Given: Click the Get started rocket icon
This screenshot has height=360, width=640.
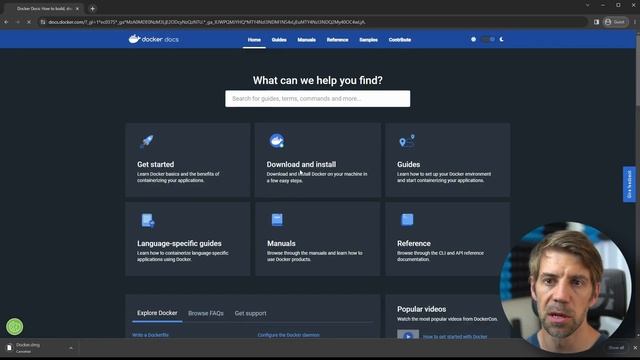Looking at the screenshot, I should click(x=147, y=141).
